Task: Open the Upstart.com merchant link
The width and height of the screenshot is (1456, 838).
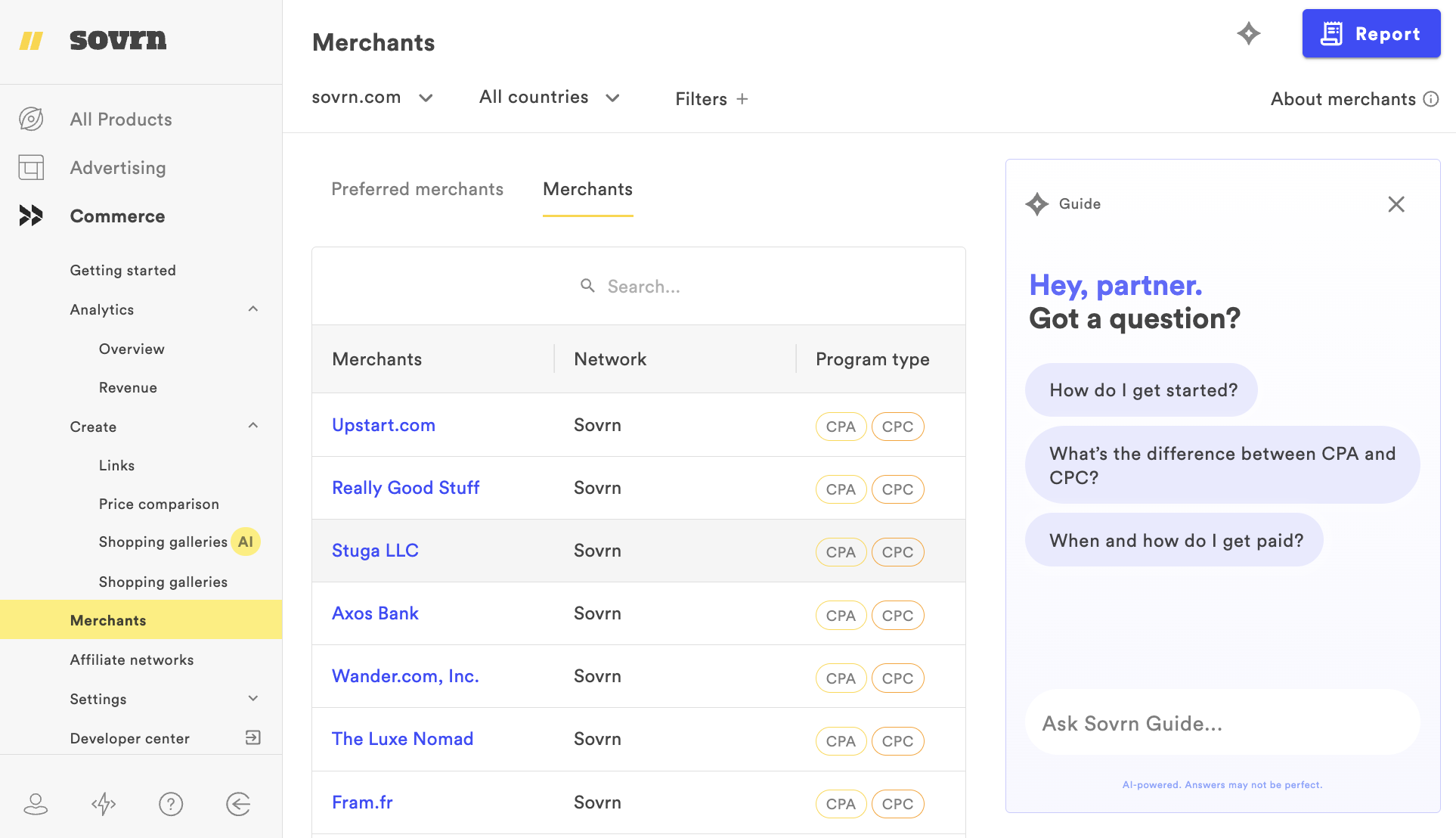Action: 383,425
